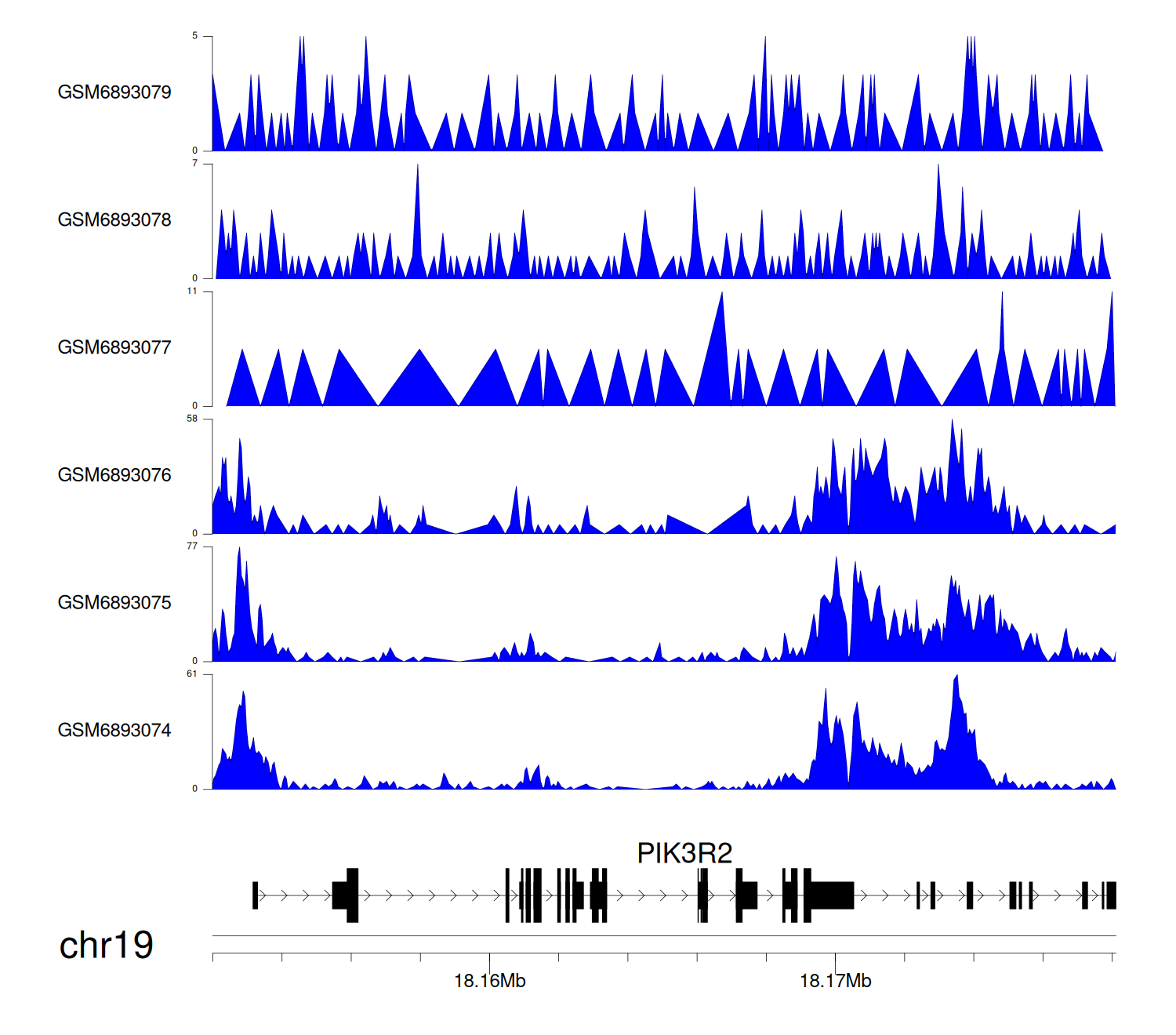
Task: Click the widest exon block of PIK3R2
Action: point(832,895)
